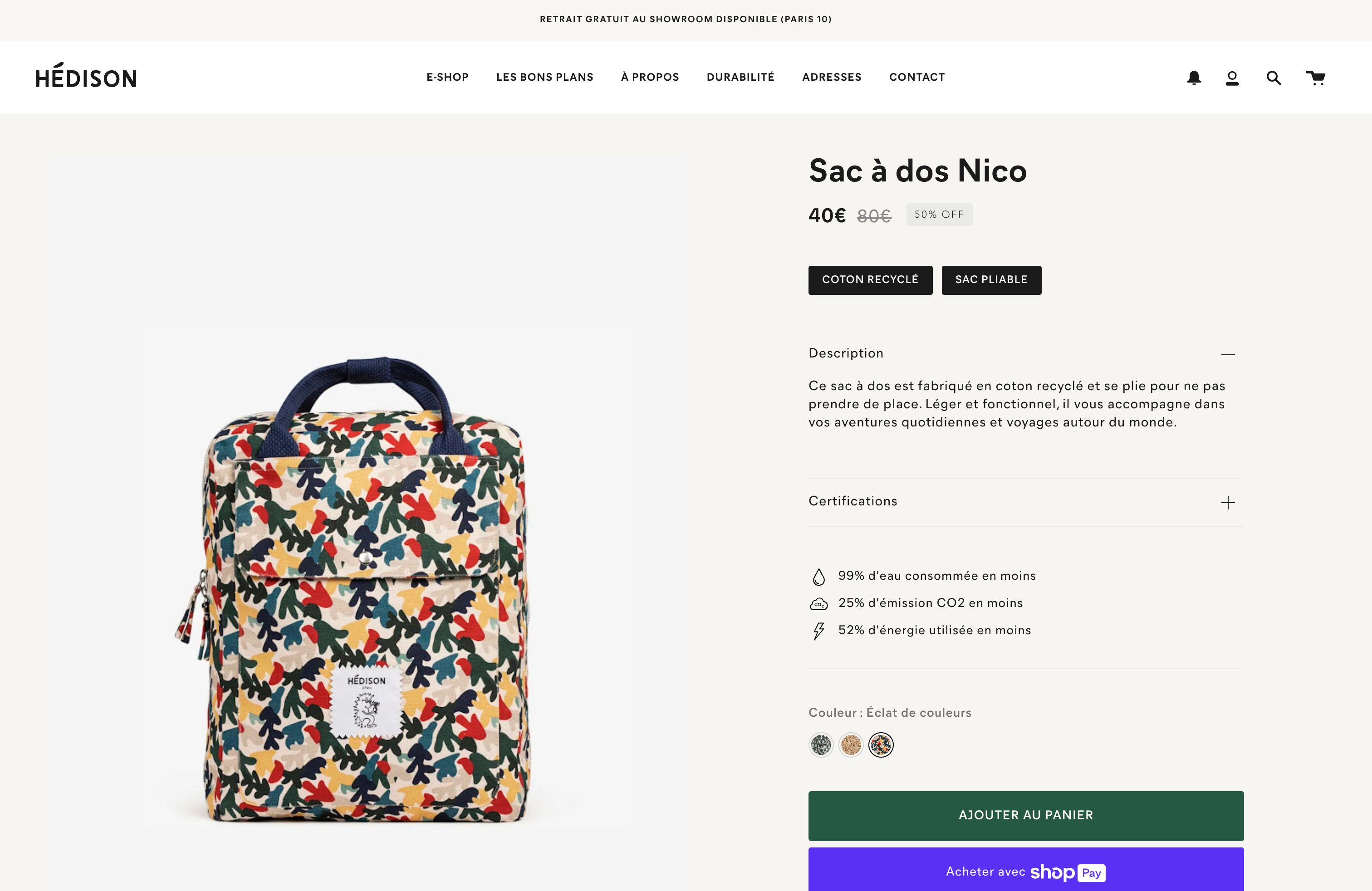Click the Coton recyclé tag

coord(870,280)
